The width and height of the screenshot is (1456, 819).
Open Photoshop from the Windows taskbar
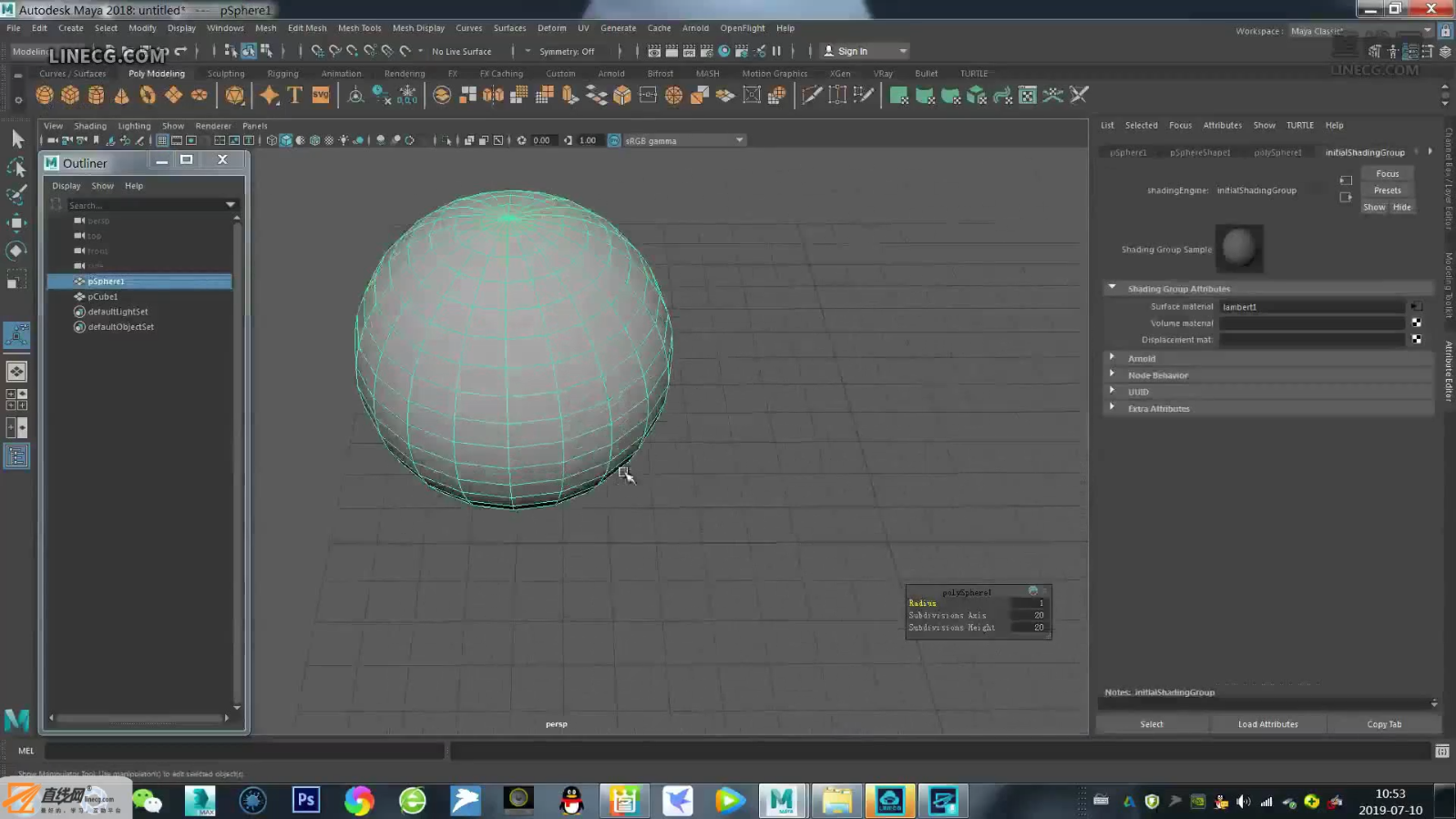coord(306,800)
